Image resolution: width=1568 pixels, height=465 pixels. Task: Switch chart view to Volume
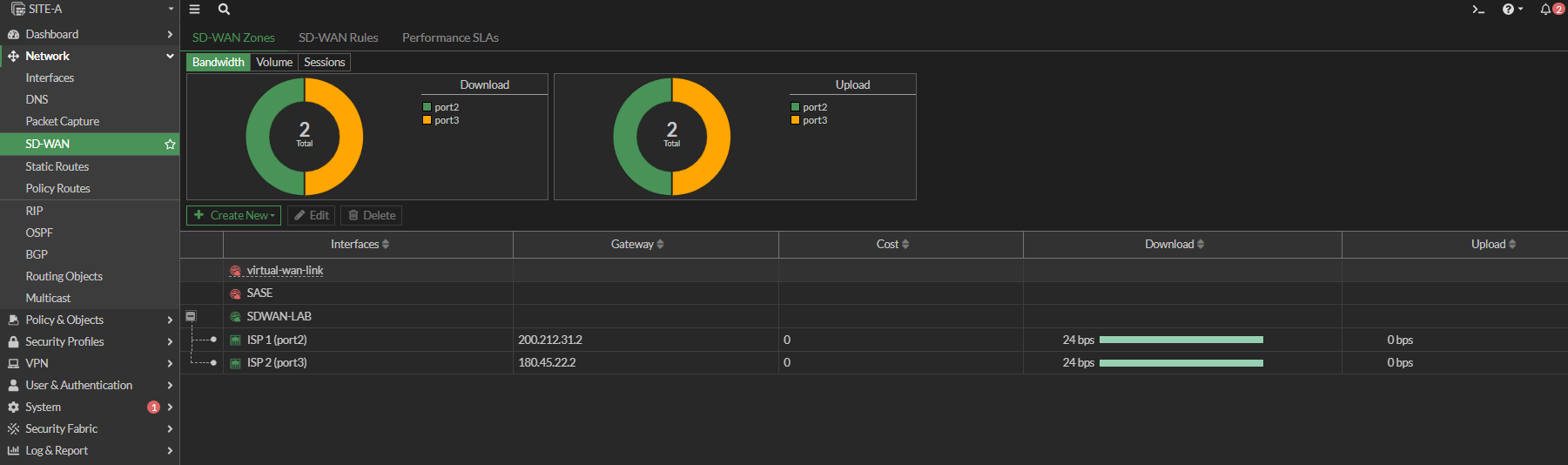[274, 63]
